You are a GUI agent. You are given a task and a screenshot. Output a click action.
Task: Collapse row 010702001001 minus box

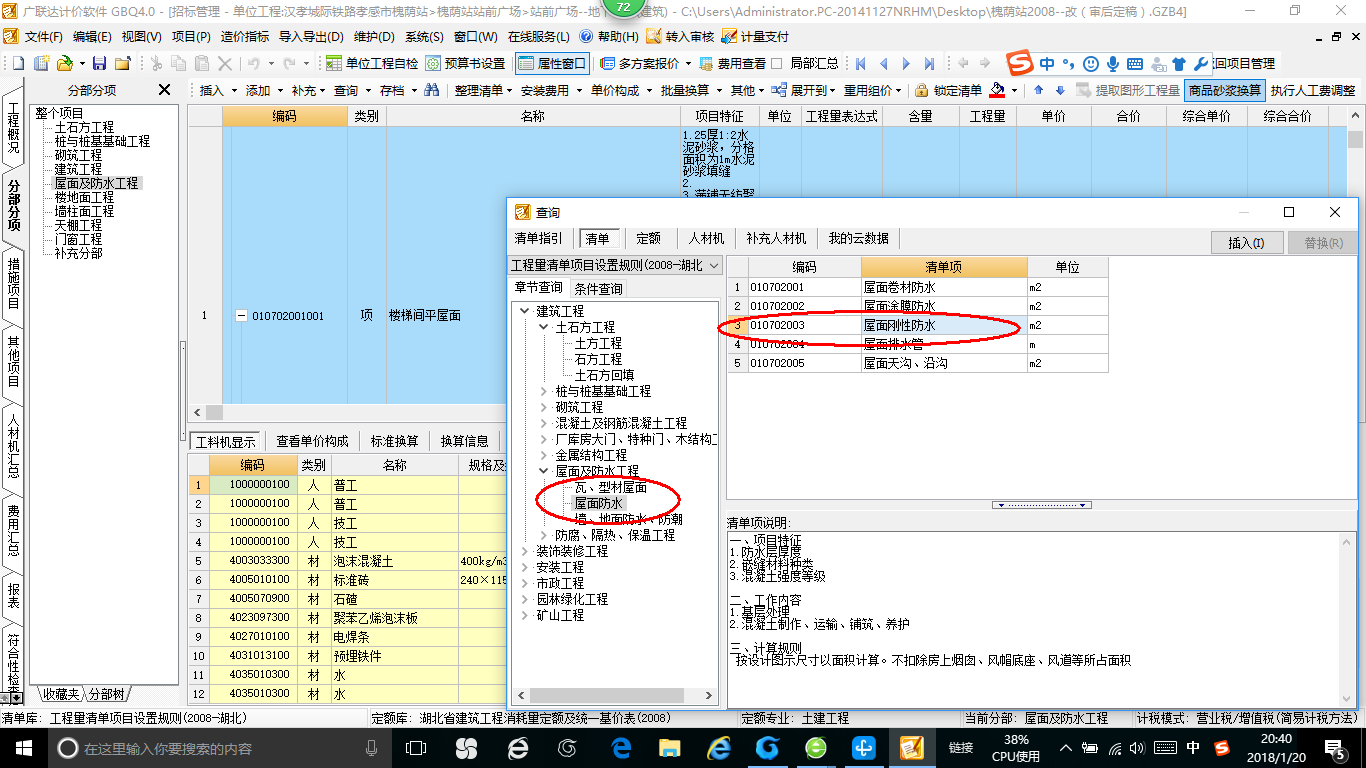click(x=241, y=316)
